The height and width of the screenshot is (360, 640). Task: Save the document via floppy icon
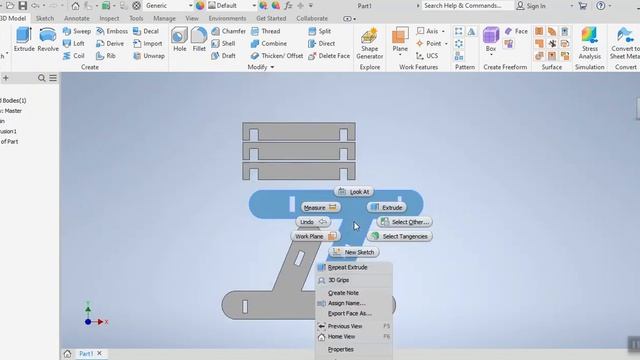[23, 6]
